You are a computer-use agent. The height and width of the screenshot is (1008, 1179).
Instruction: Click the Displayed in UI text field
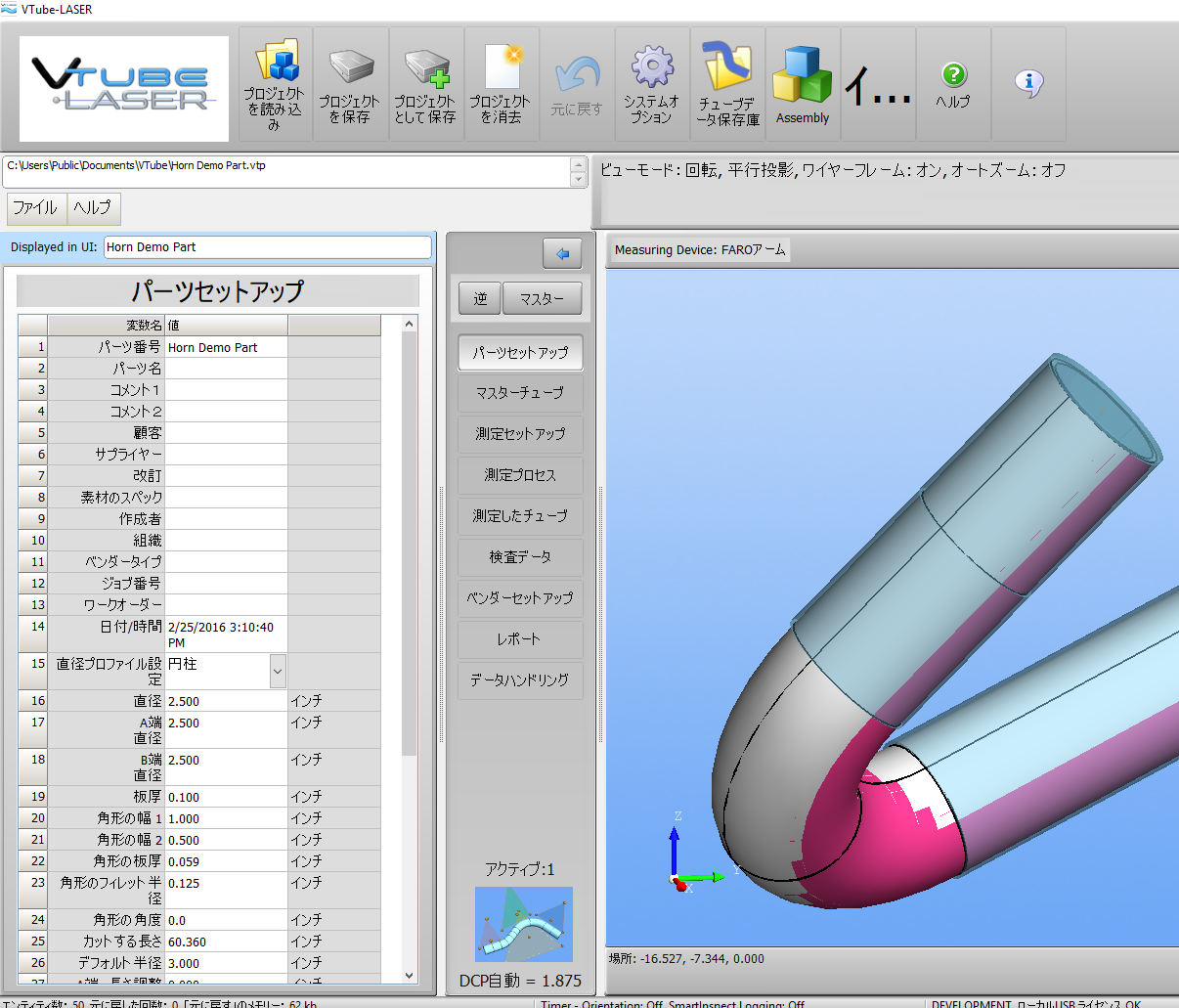267,247
